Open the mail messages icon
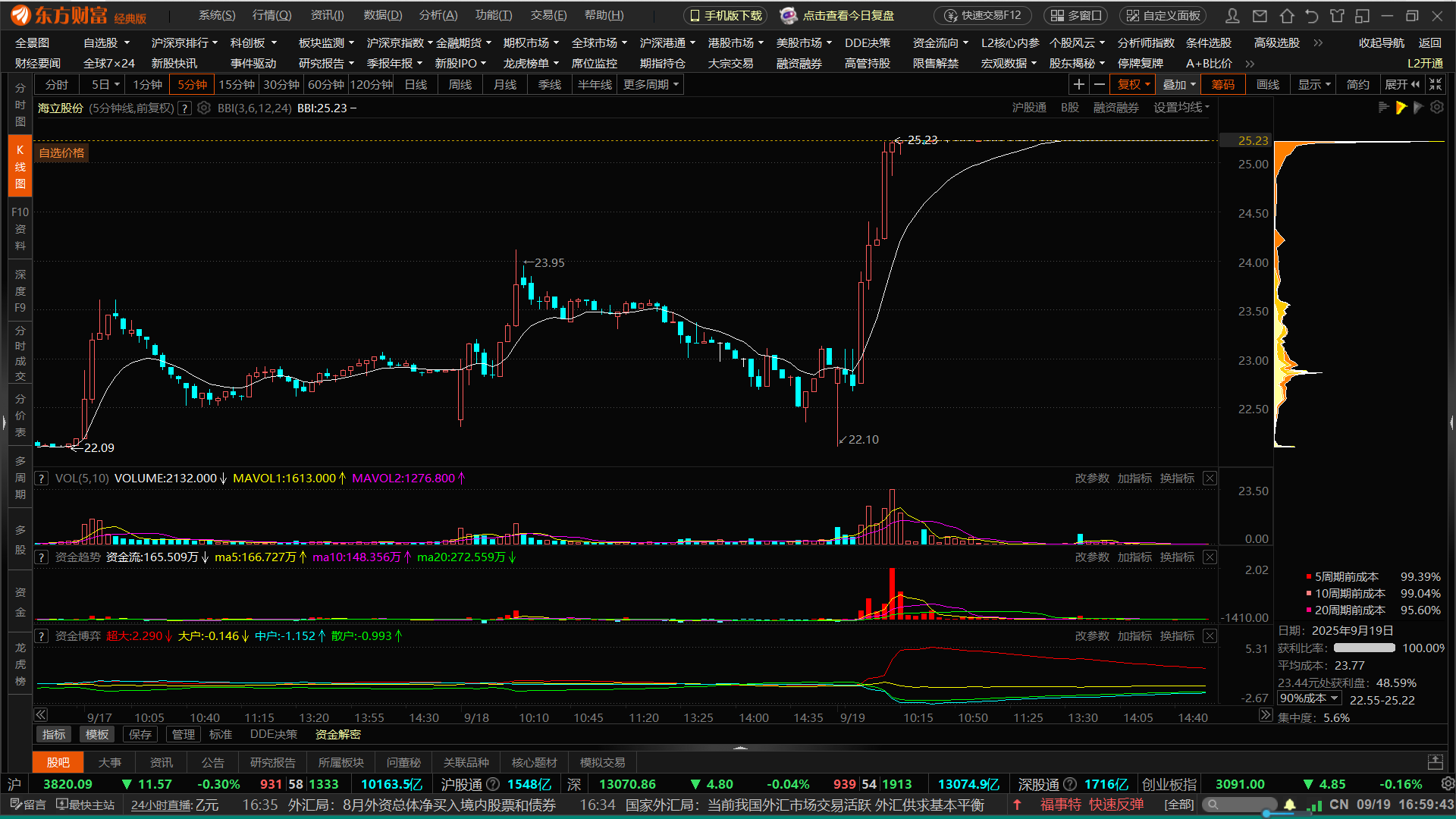Viewport: 1456px width, 819px height. pos(1260,15)
